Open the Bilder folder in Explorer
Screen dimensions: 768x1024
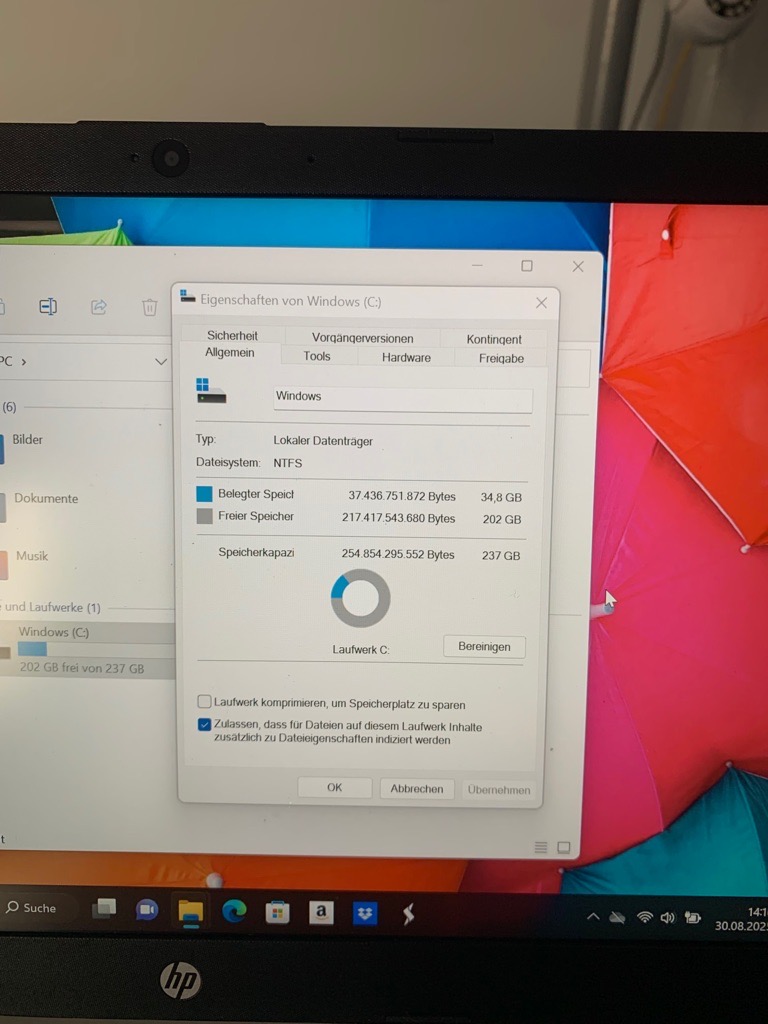click(27, 440)
